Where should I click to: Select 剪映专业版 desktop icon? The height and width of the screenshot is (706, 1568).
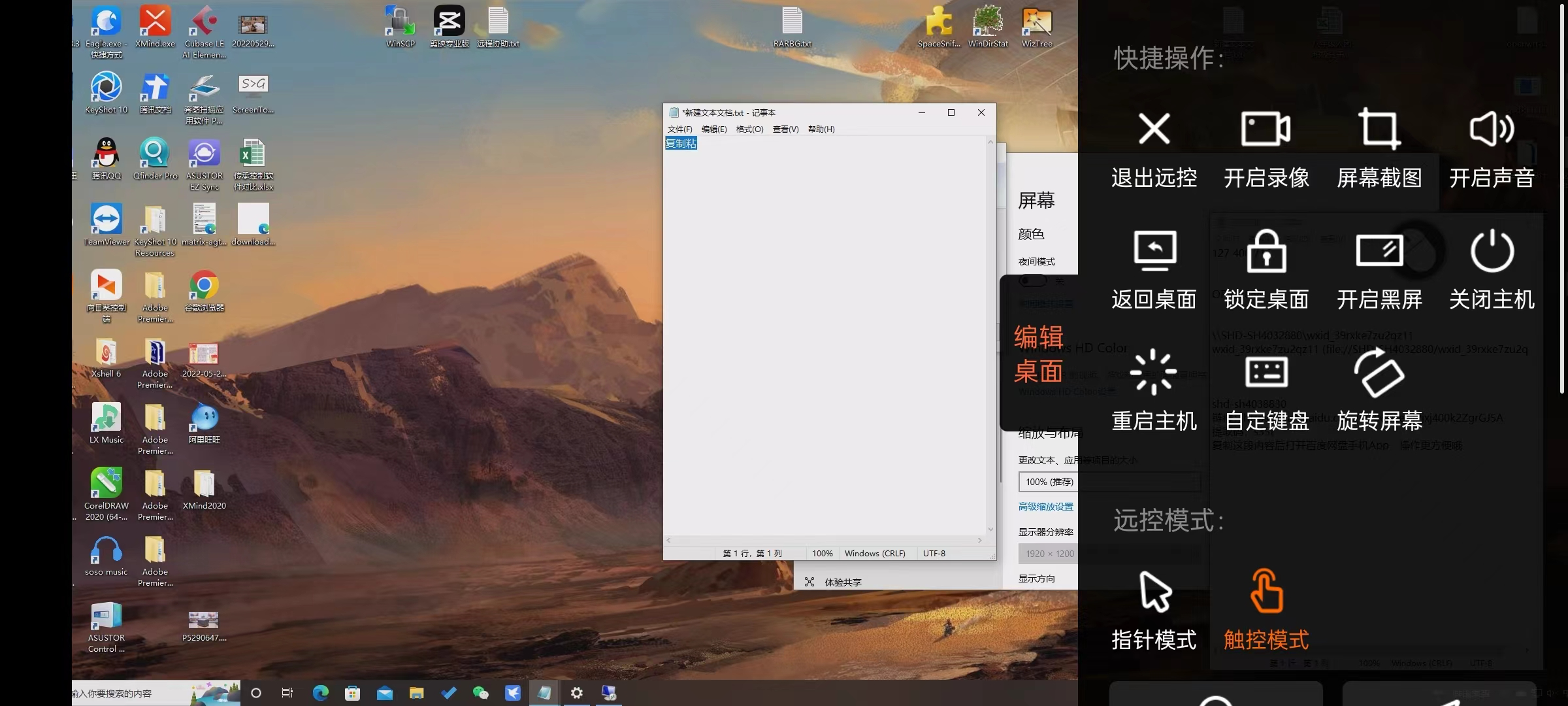[449, 27]
